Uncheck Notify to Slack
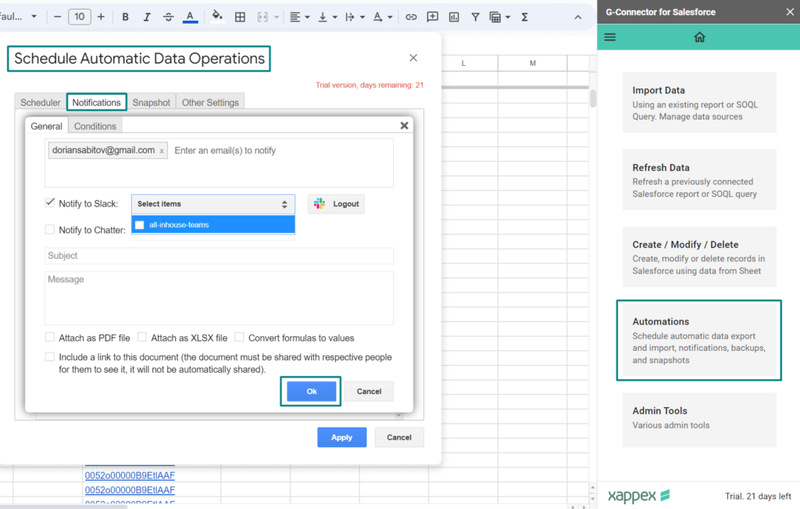This screenshot has height=509, width=800. tap(49, 203)
